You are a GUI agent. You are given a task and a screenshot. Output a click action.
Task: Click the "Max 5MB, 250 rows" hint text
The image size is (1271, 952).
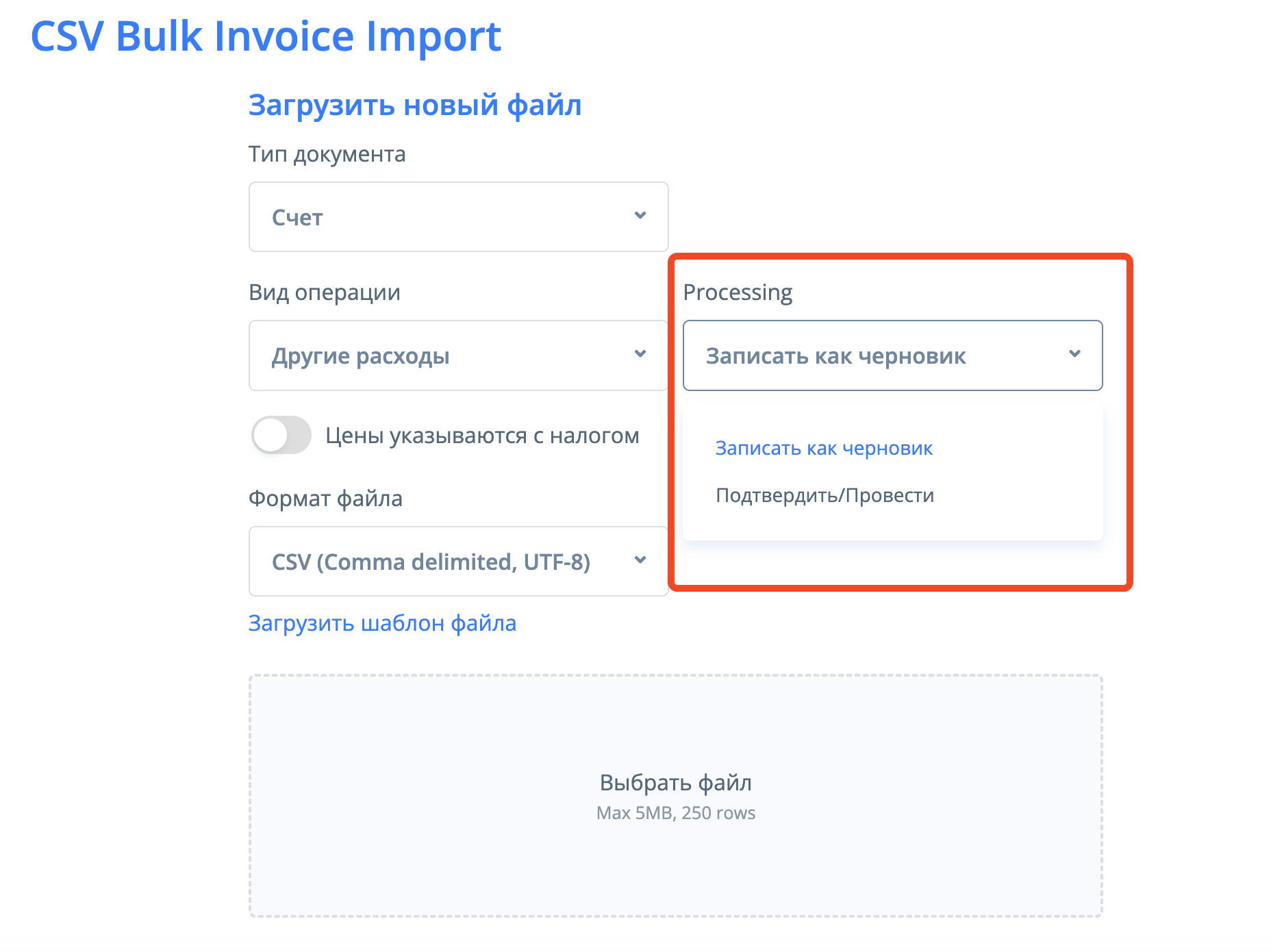click(675, 813)
